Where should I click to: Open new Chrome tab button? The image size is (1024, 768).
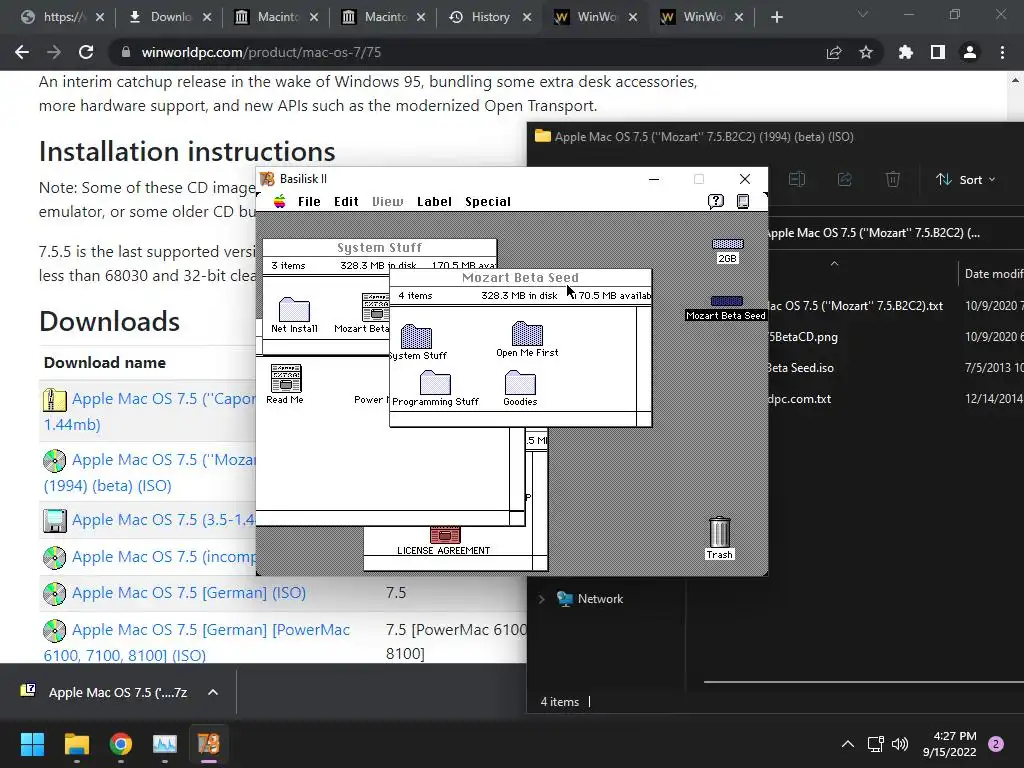776,17
